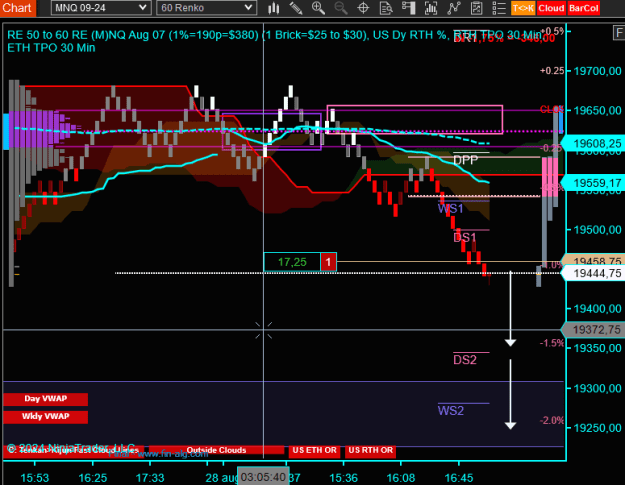The height and width of the screenshot is (485, 625).
Task: Open the Chart Trader icon
Action: click(x=409, y=8)
